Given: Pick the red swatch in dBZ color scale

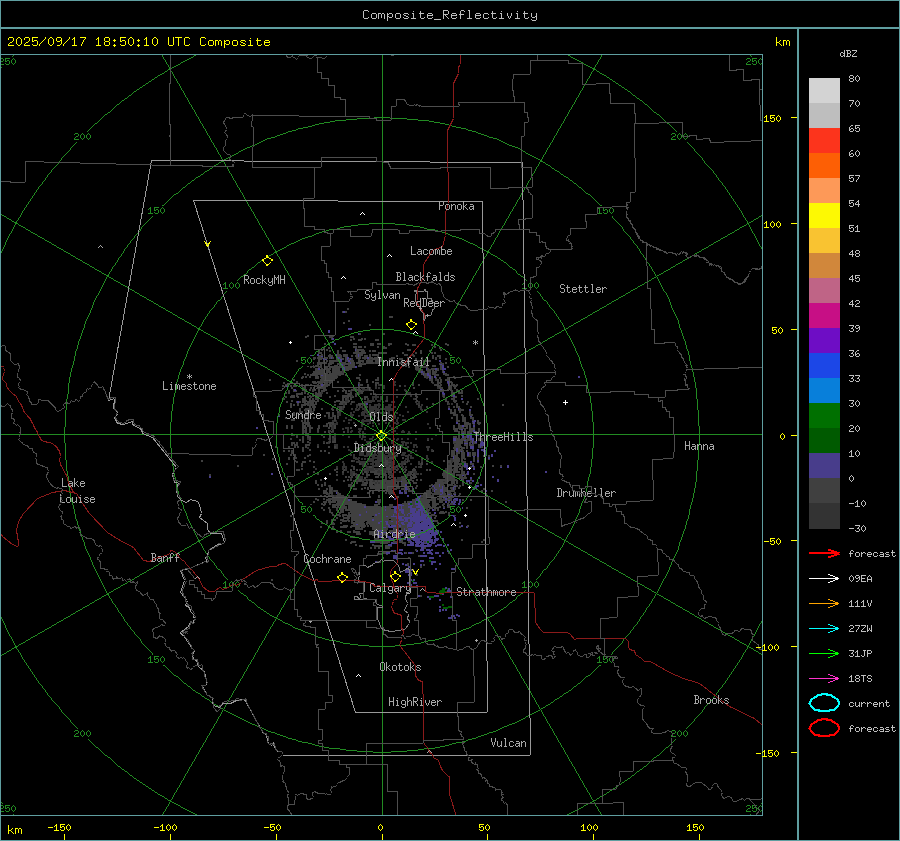Looking at the screenshot, I should [824, 141].
